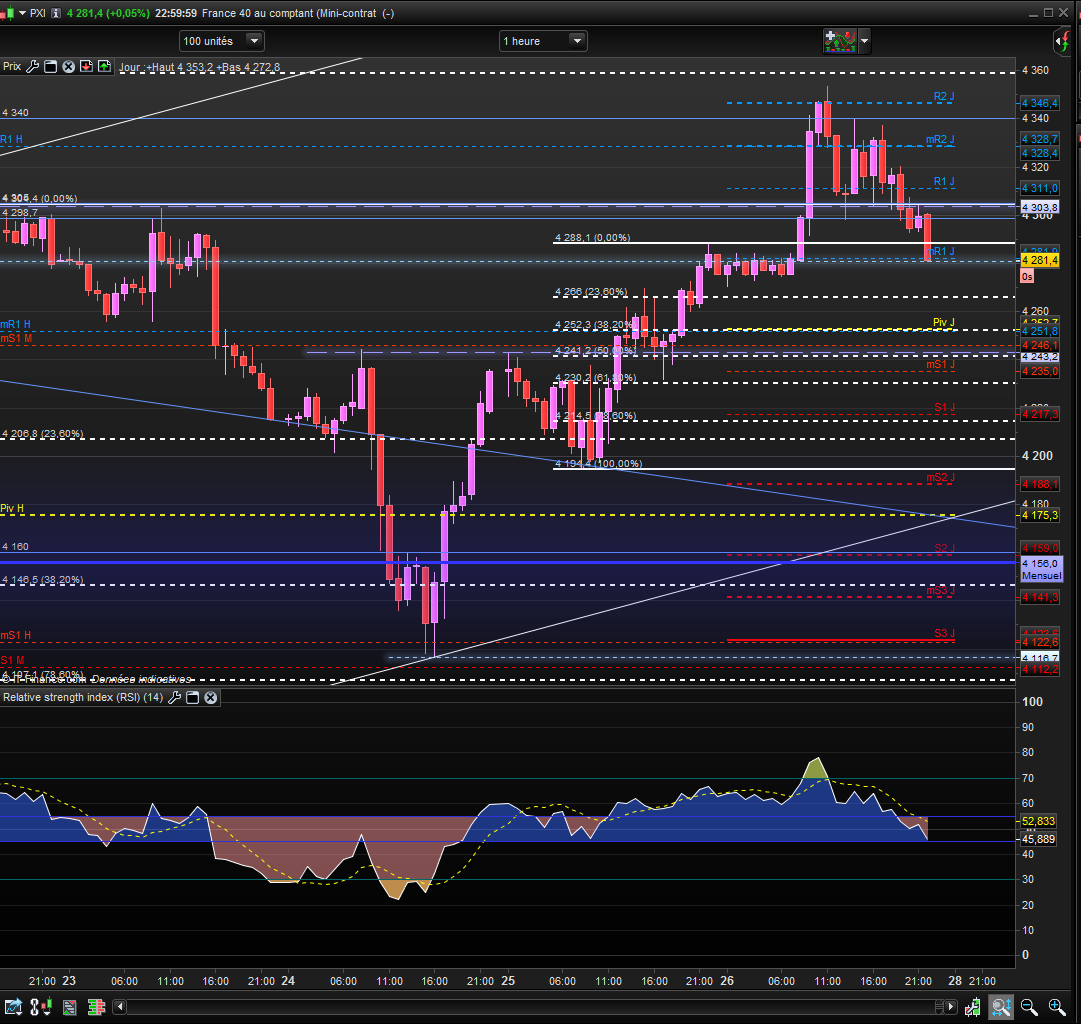Click the Prix panel label
The image size is (1081, 1024).
pyautogui.click(x=12, y=67)
